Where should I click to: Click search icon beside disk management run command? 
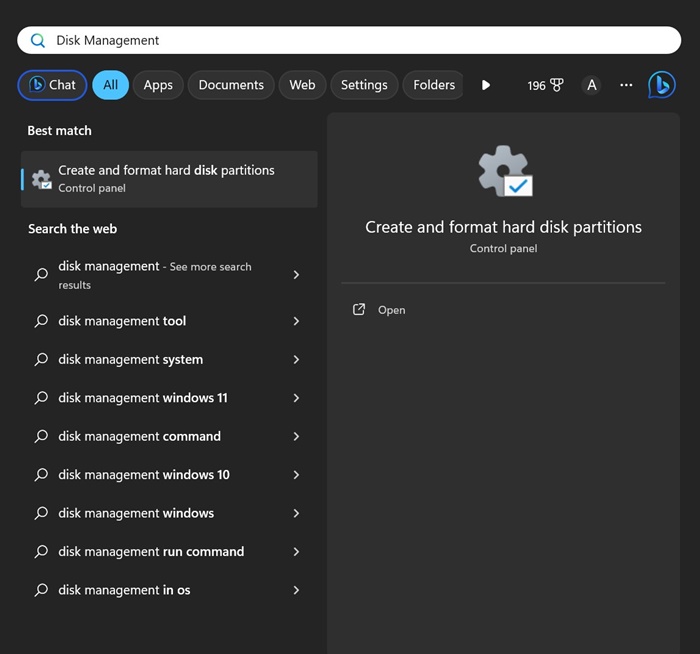[x=41, y=551]
